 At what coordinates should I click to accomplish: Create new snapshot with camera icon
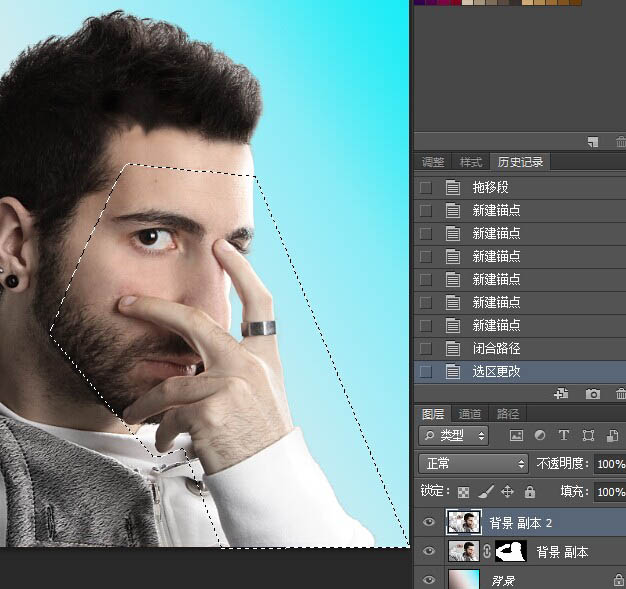point(592,394)
